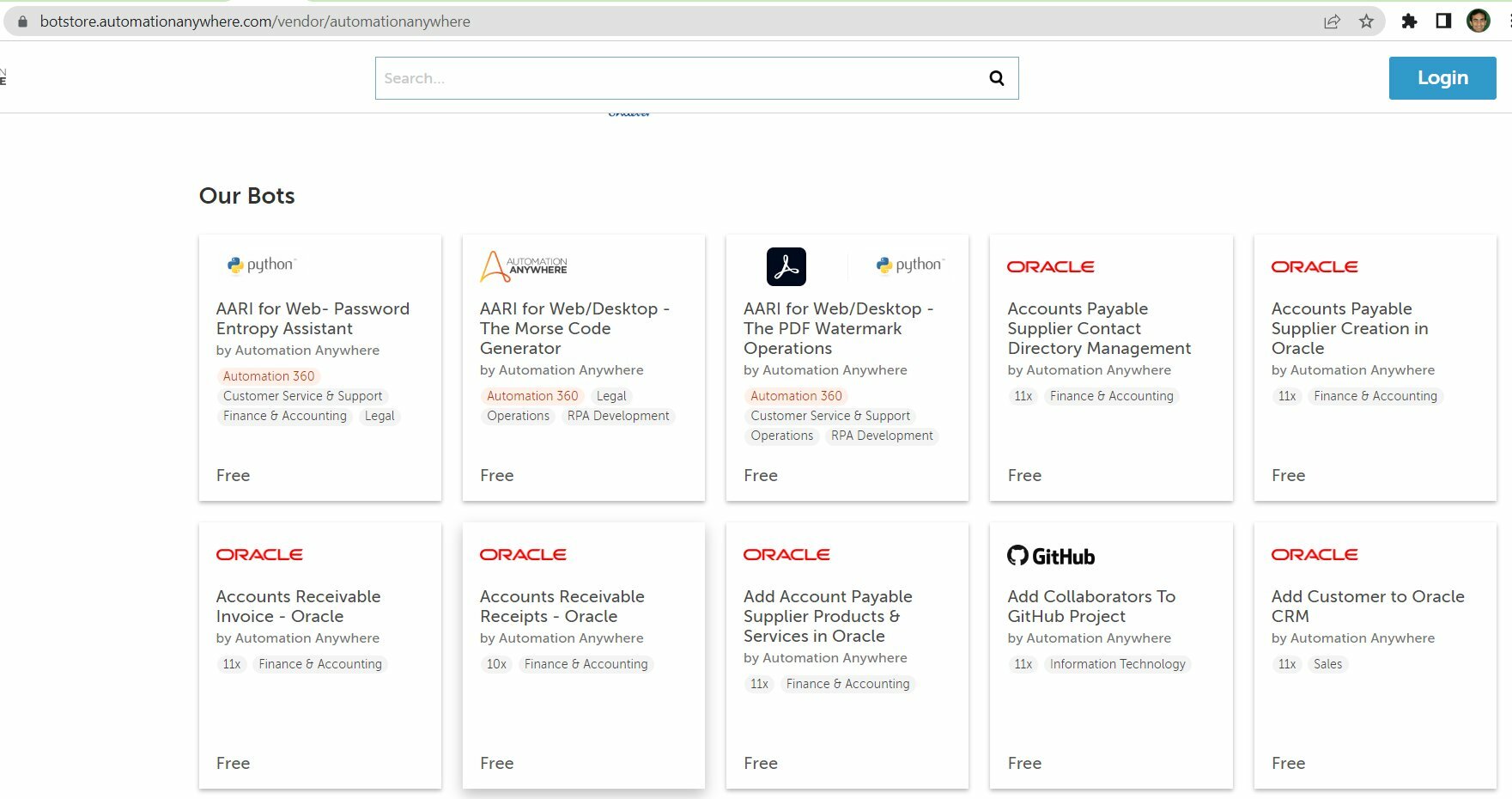
Task: Click Oracle logo on Add Customer CRM card
Action: pos(1315,555)
